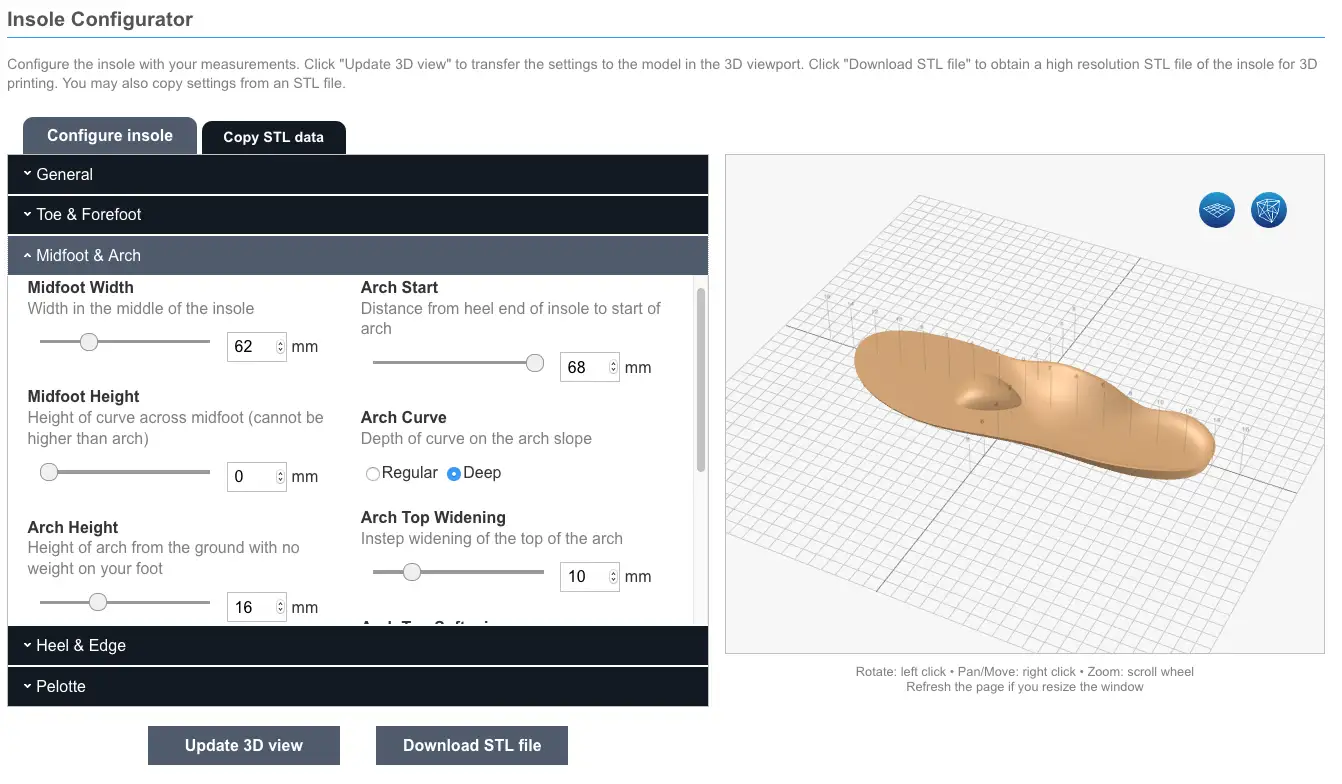
Task: Expand the Toe & Forefoot section
Action: click(x=358, y=215)
